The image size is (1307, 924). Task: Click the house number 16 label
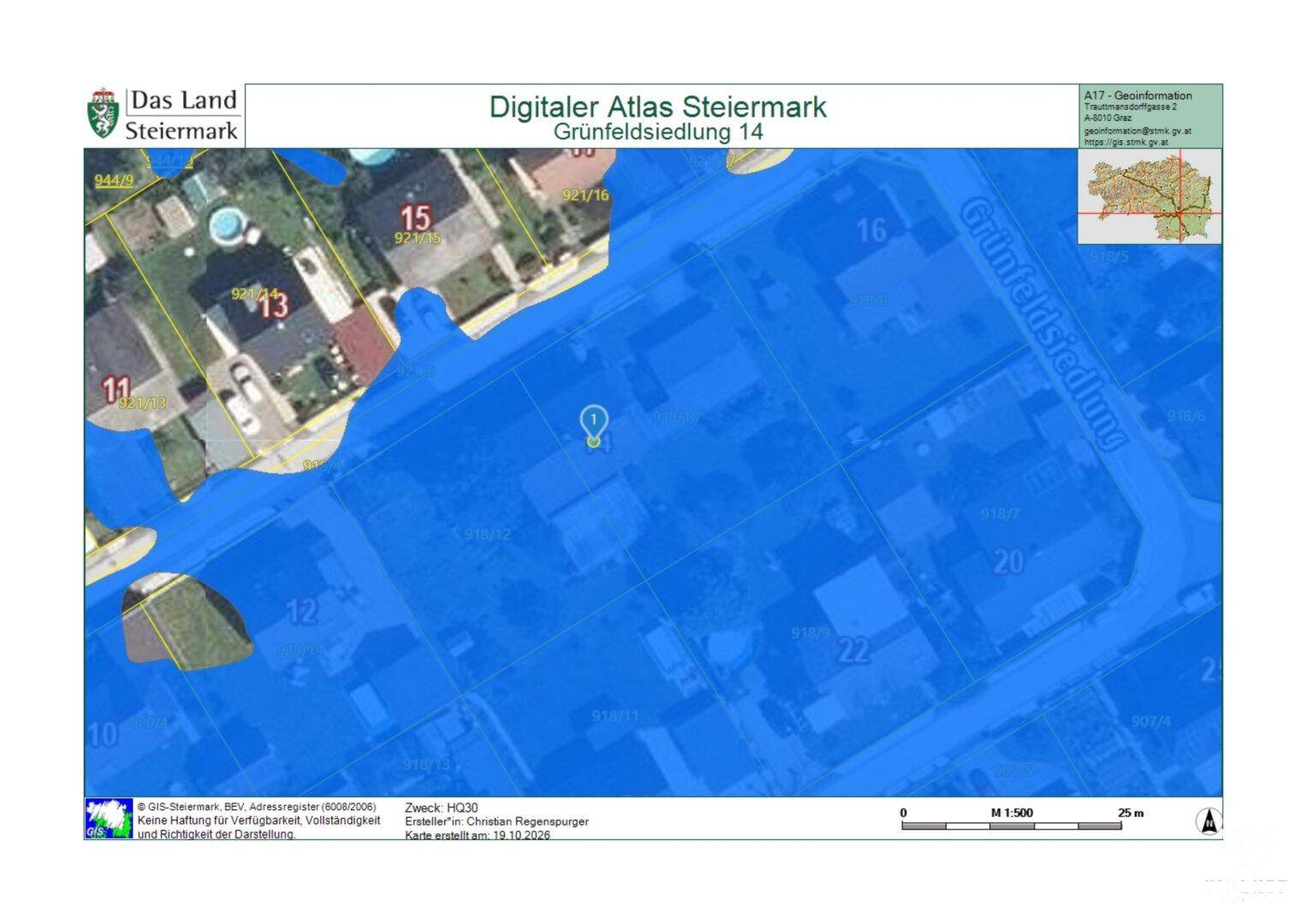click(871, 230)
